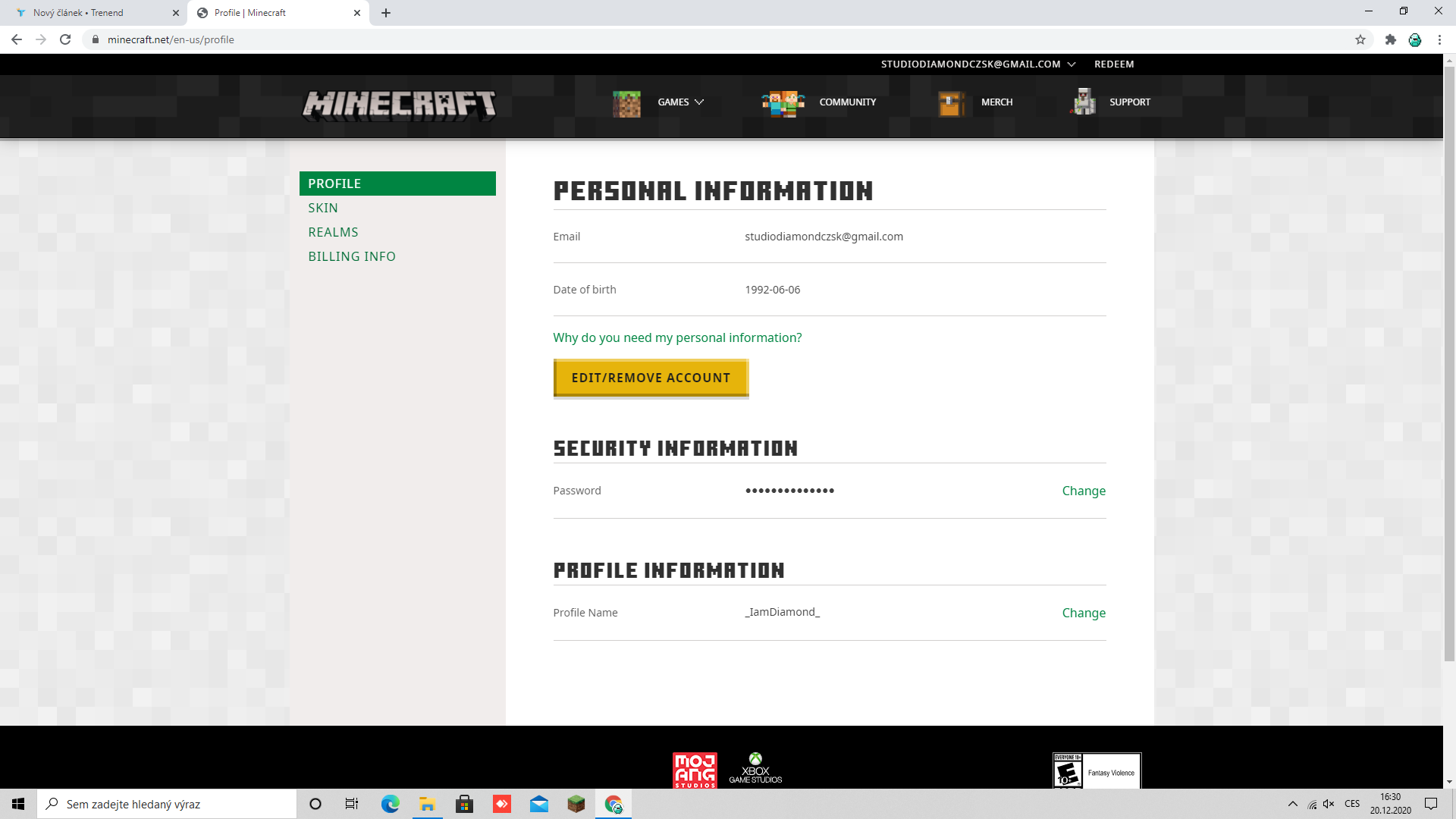Click the Merch chest icon
The width and height of the screenshot is (1456, 819).
point(951,102)
